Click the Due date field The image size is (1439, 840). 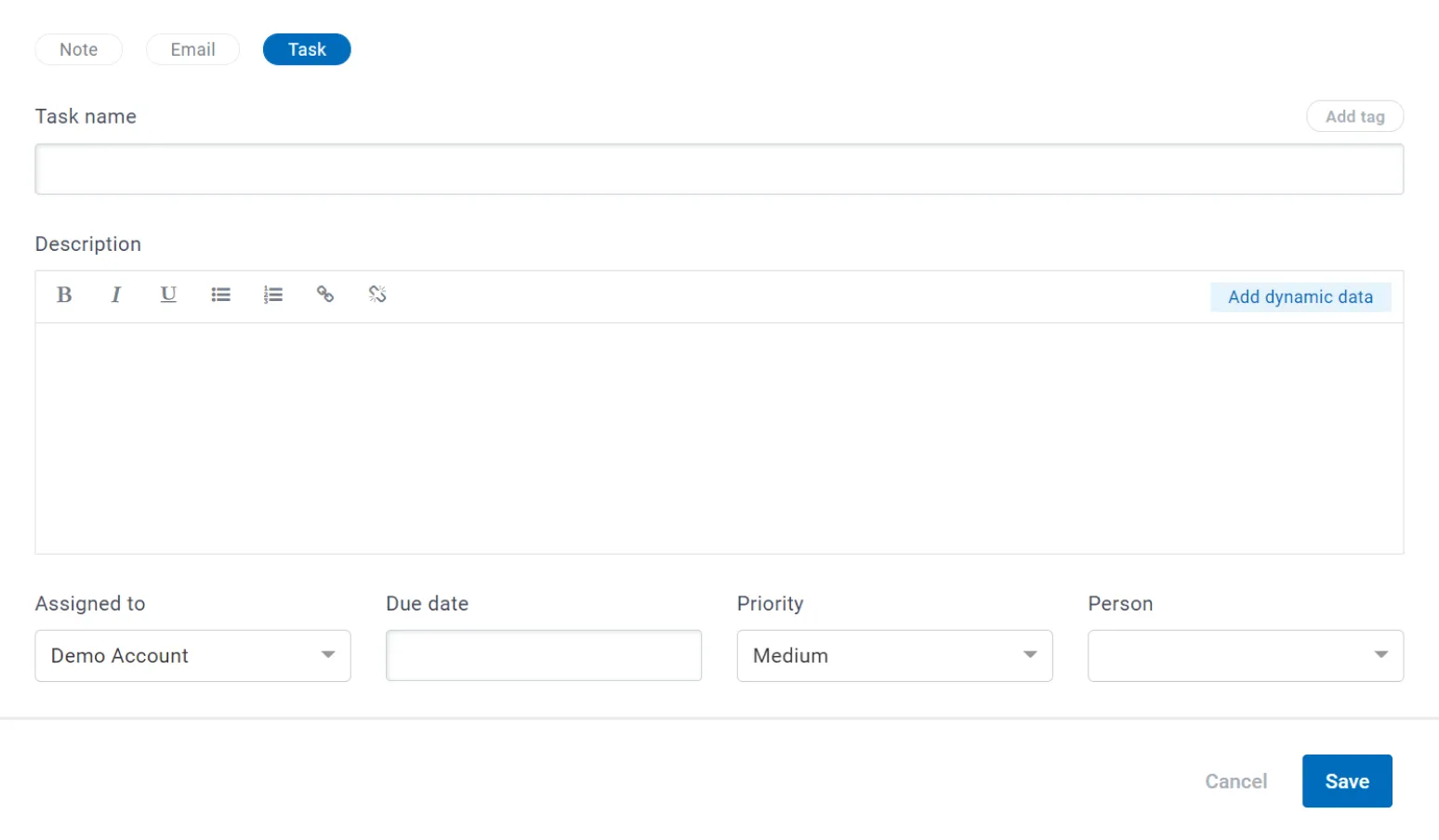click(x=544, y=656)
